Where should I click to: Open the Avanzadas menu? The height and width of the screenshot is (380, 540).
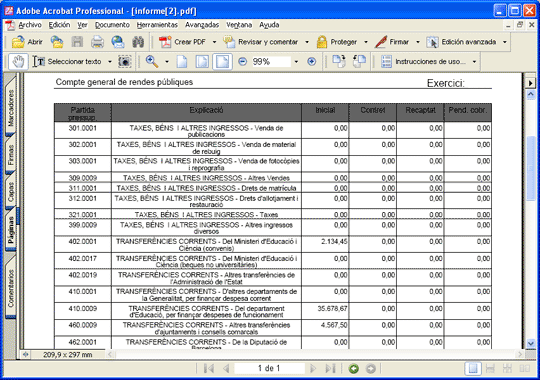coord(202,25)
